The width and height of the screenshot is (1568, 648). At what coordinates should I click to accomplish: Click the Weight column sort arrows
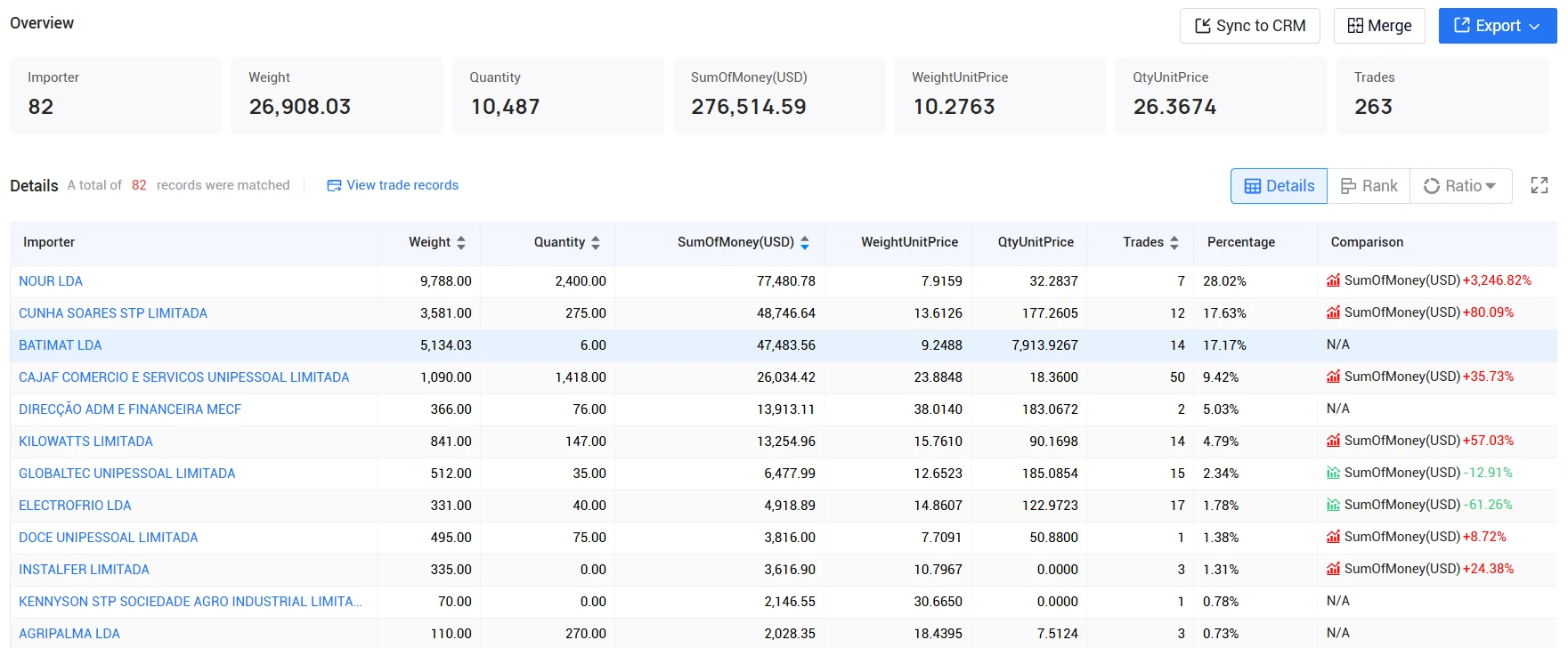tap(461, 242)
